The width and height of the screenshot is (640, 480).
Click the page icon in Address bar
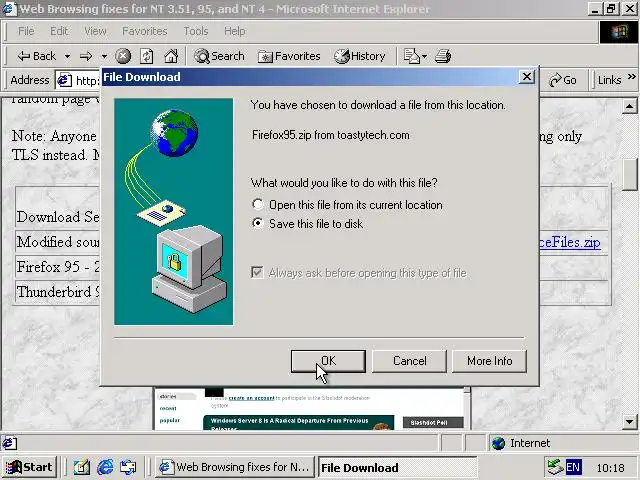pos(64,80)
